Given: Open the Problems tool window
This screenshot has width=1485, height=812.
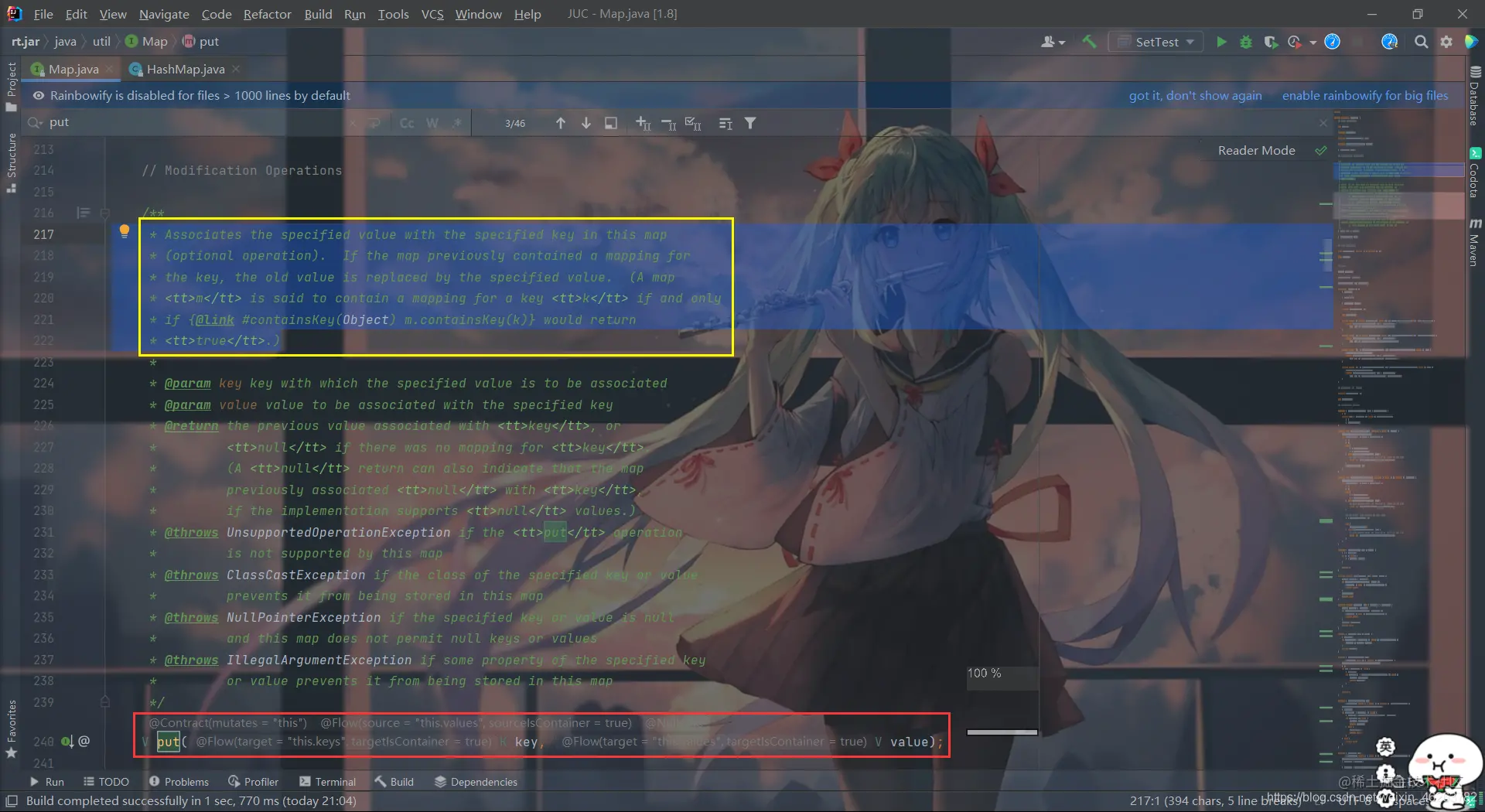Looking at the screenshot, I should (179, 782).
